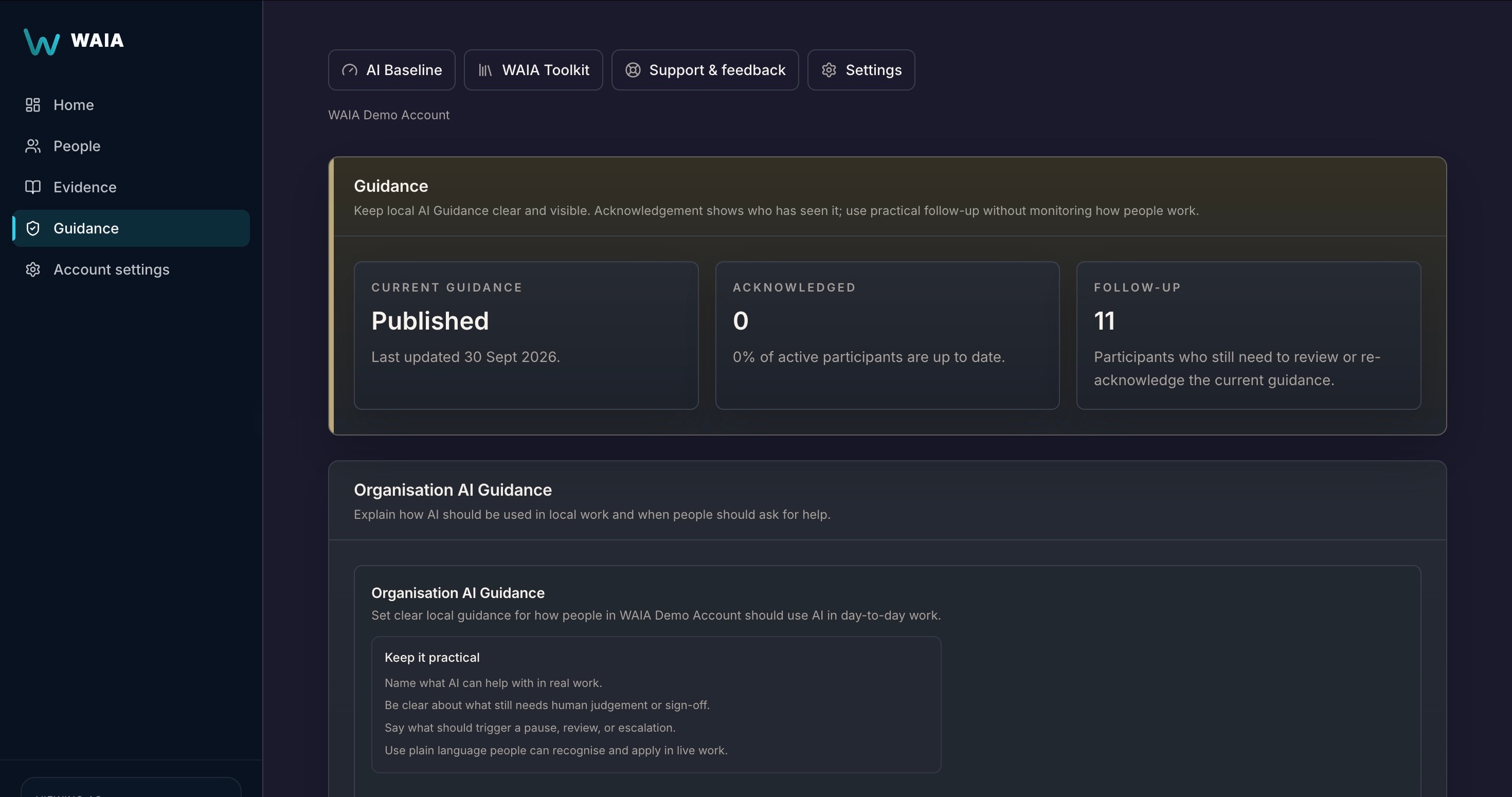Click the WAIA logo icon
The width and height of the screenshot is (1512, 797).
pos(42,42)
